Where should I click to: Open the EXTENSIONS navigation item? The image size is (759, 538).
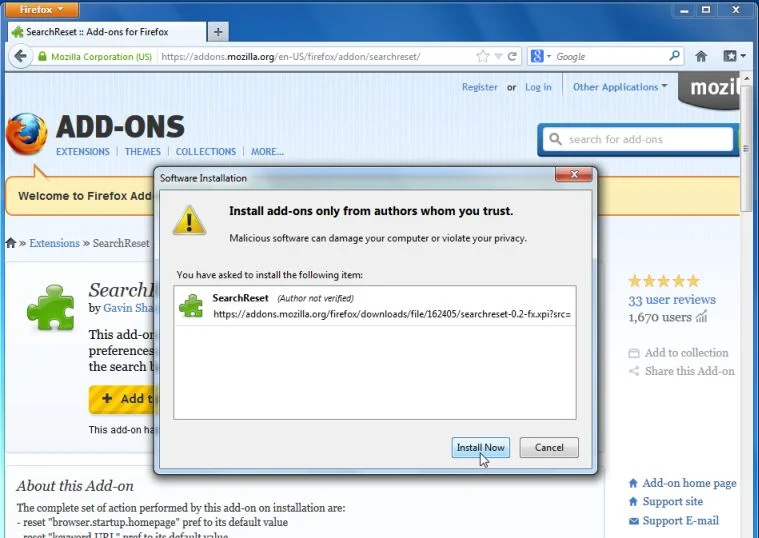83,152
